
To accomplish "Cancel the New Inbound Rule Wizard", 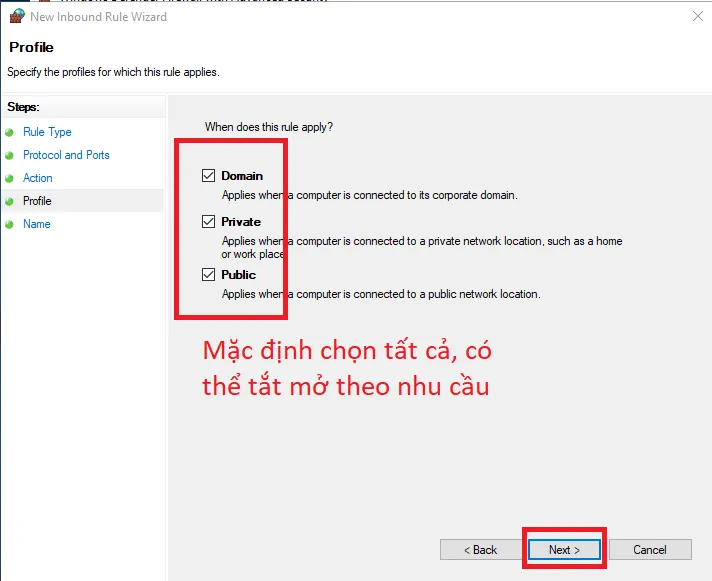I will click(650, 550).
